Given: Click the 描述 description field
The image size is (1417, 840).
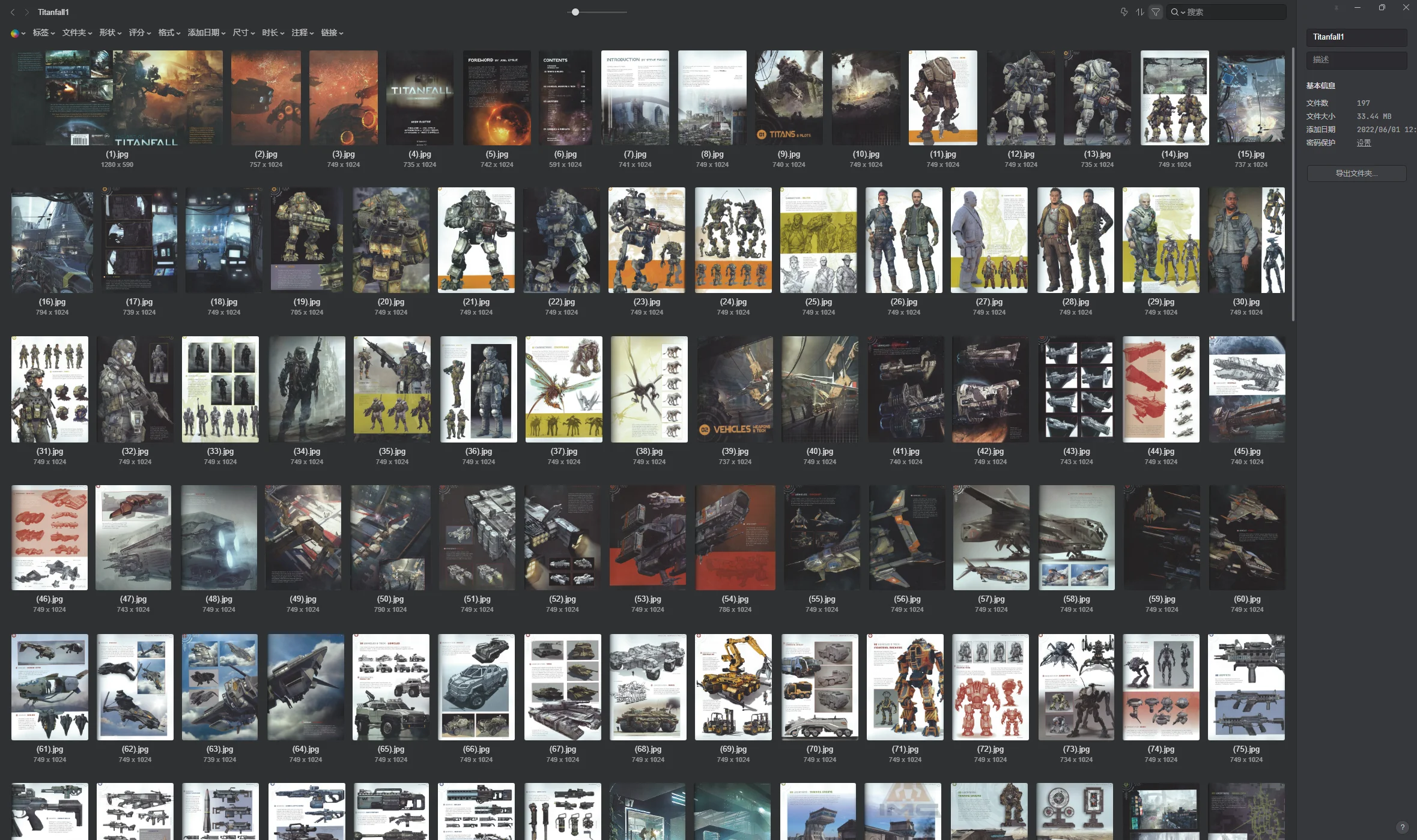Looking at the screenshot, I should click(x=1356, y=60).
